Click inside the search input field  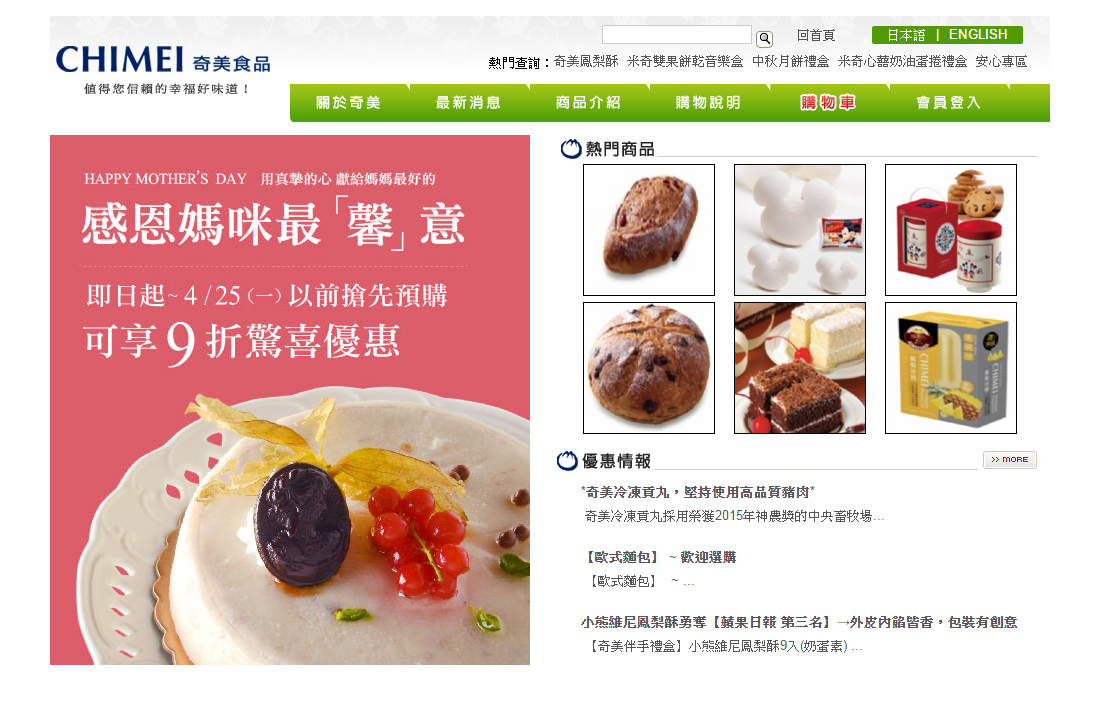click(677, 35)
